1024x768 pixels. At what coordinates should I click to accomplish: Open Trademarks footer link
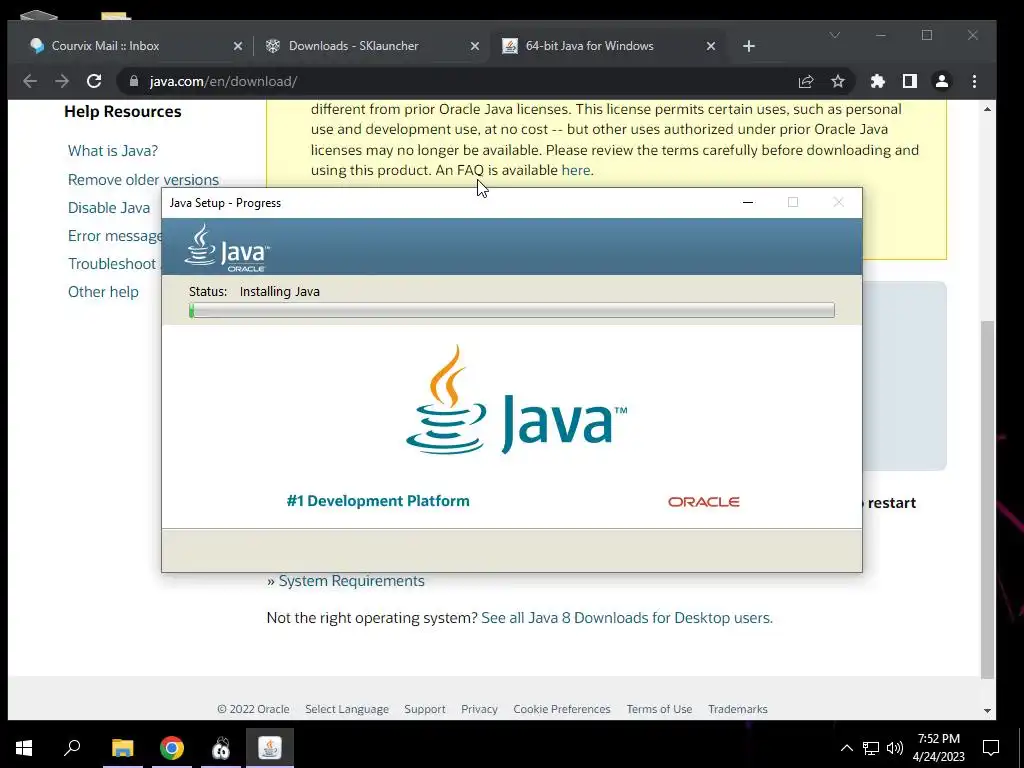point(737,709)
